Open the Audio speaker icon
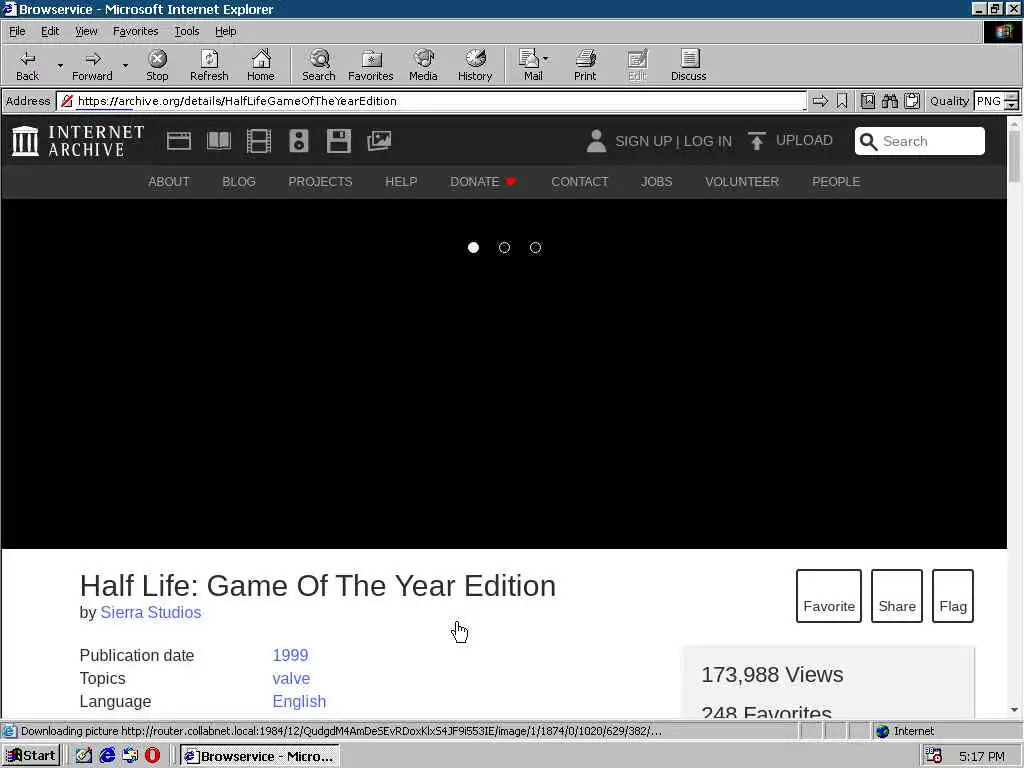Screen dimensions: 1024x768 tap(298, 141)
